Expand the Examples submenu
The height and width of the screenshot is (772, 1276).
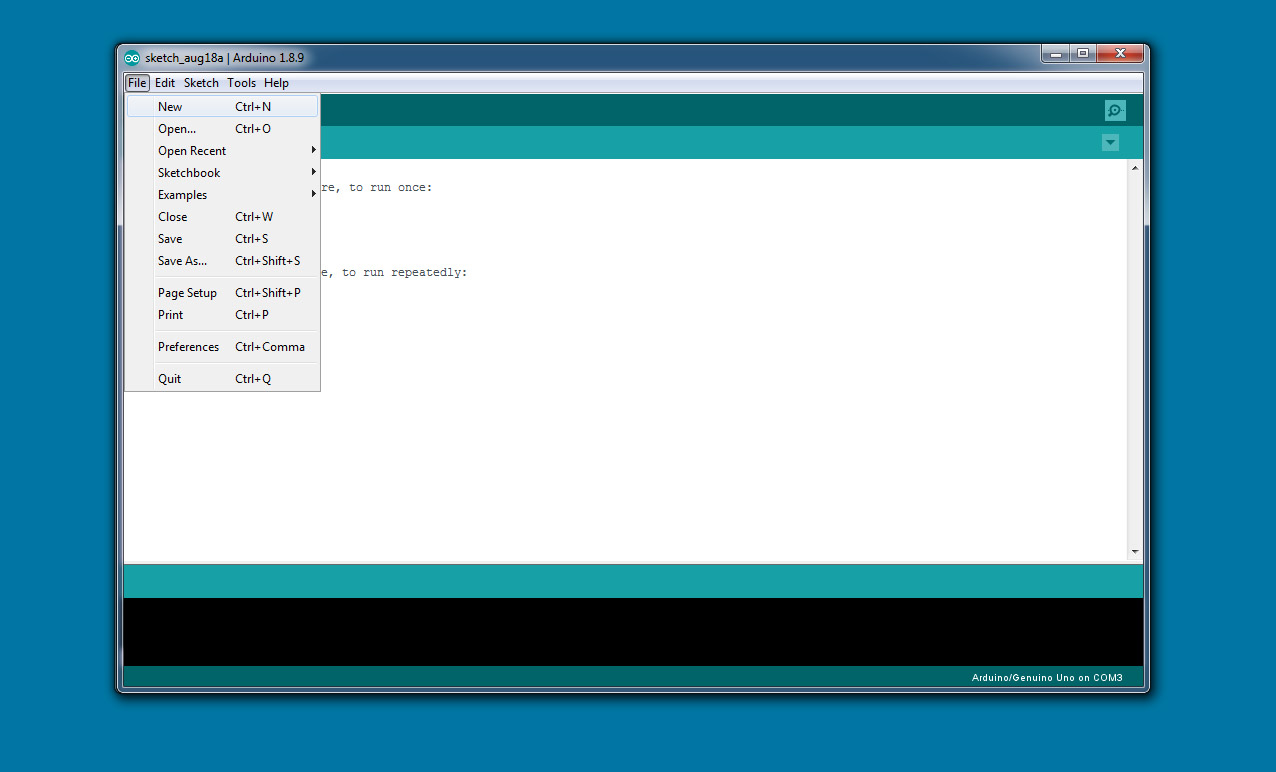click(x=222, y=195)
